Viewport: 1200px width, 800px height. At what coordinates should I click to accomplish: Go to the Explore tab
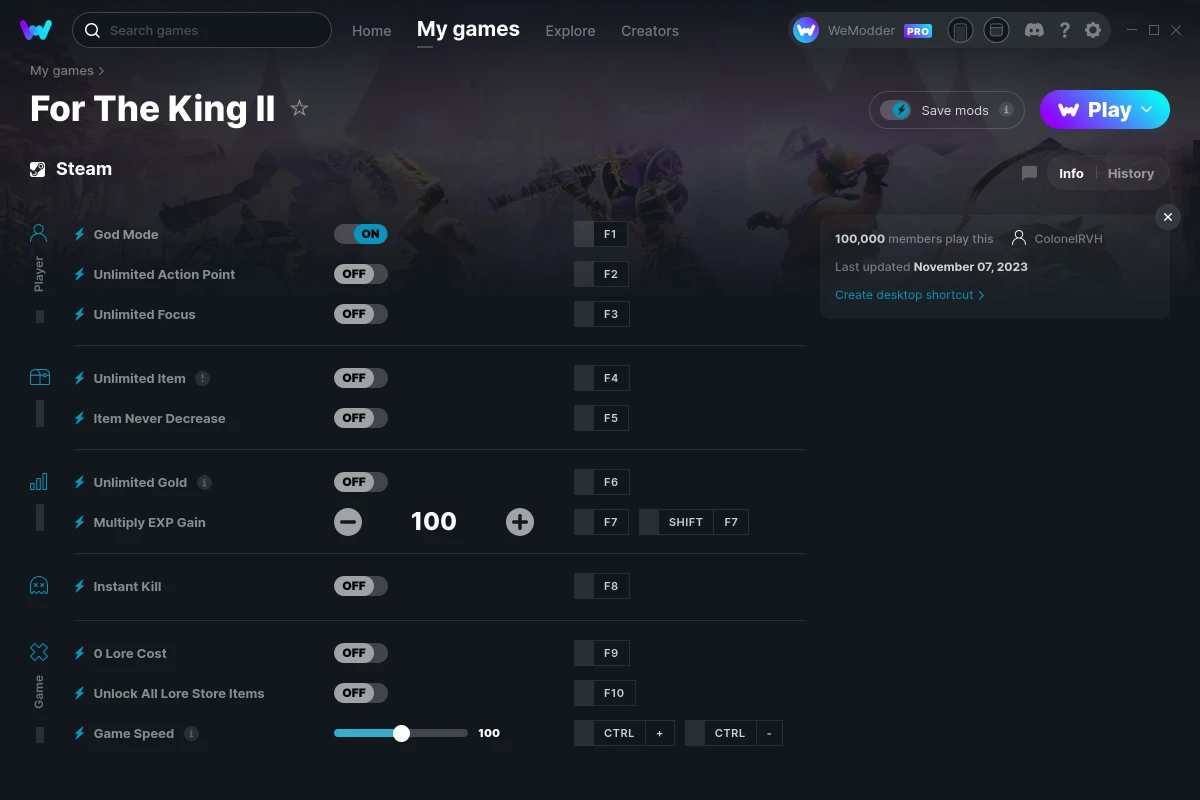tap(570, 31)
